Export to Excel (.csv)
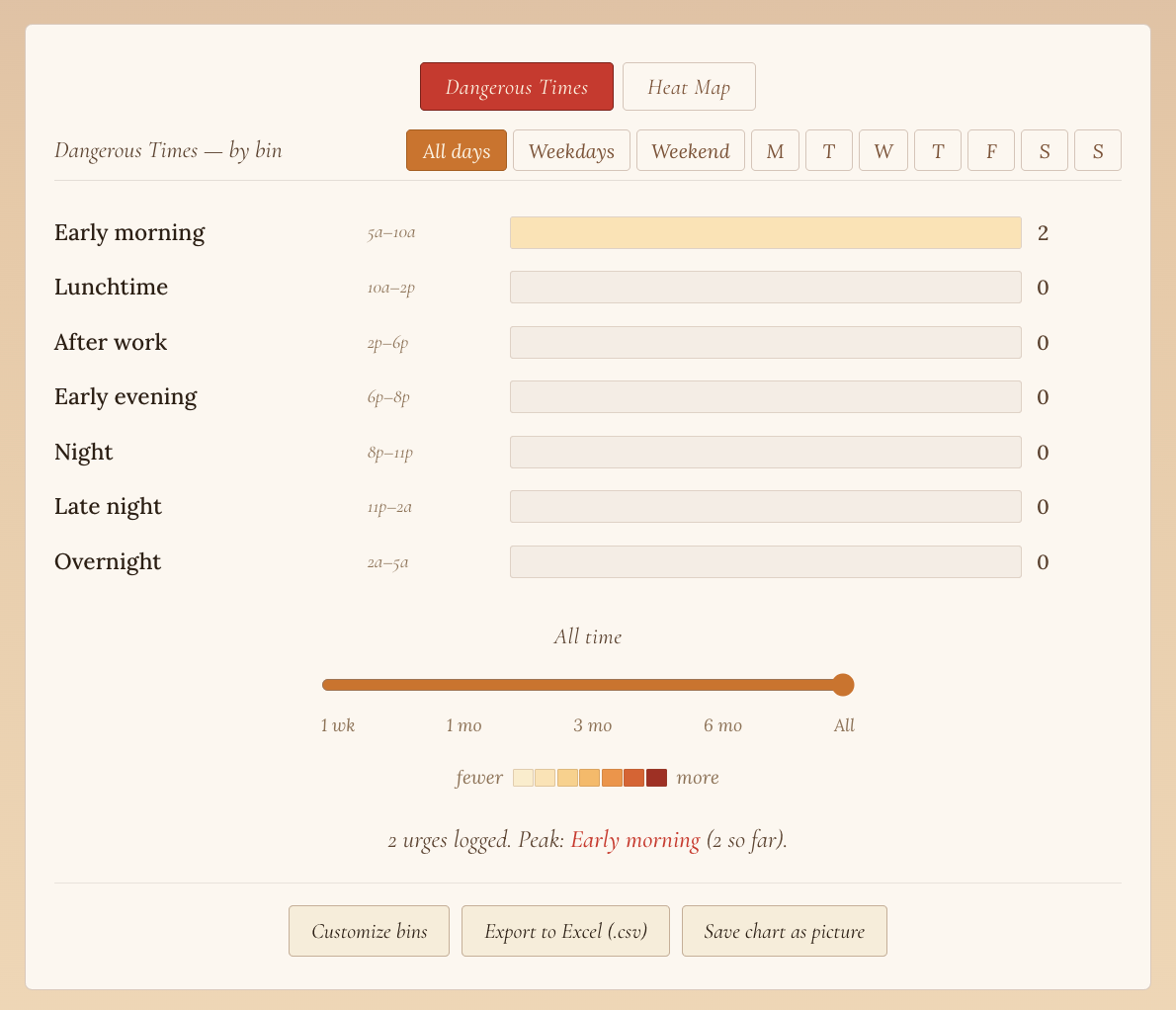 point(565,931)
